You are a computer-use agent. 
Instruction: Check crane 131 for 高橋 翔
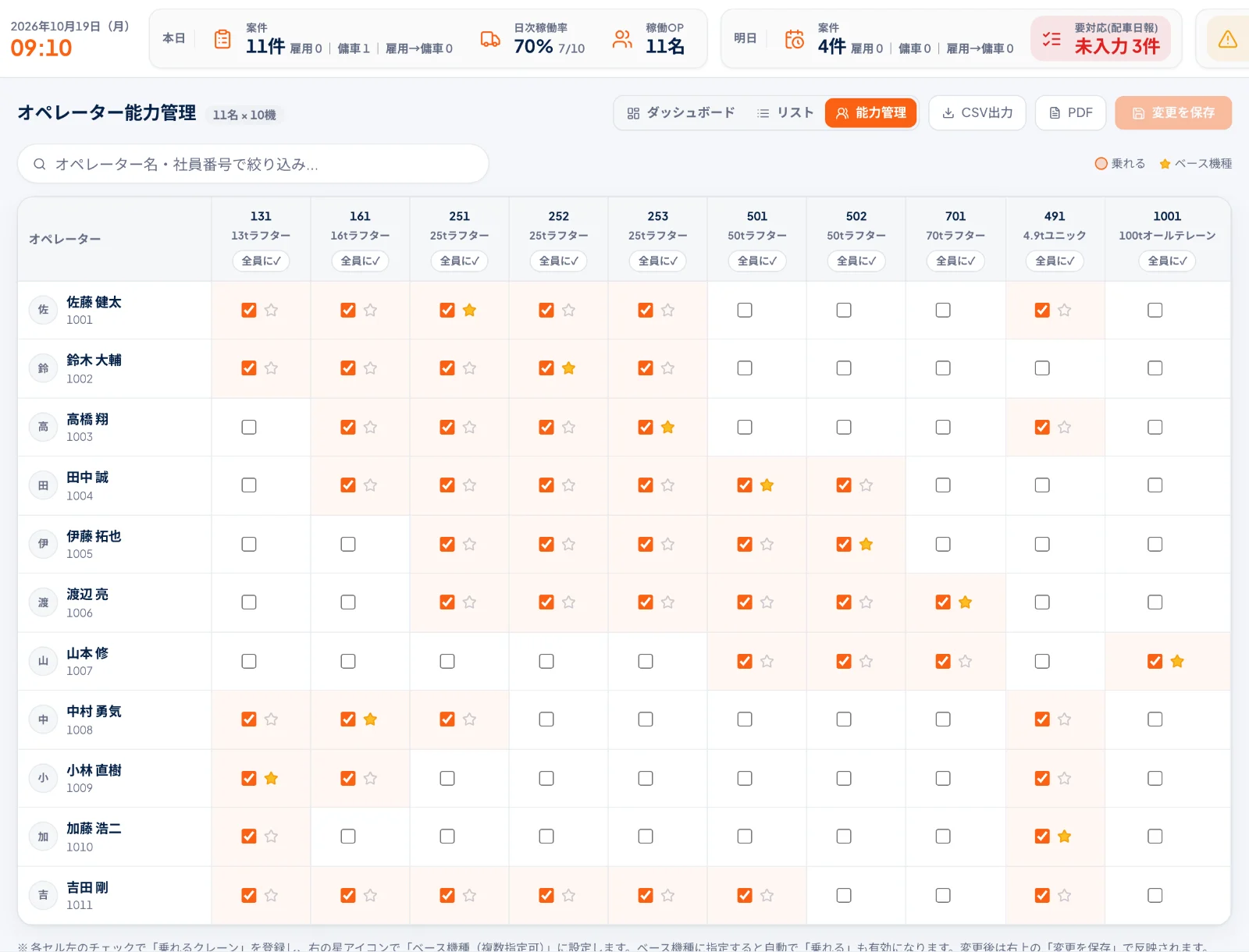tap(249, 428)
